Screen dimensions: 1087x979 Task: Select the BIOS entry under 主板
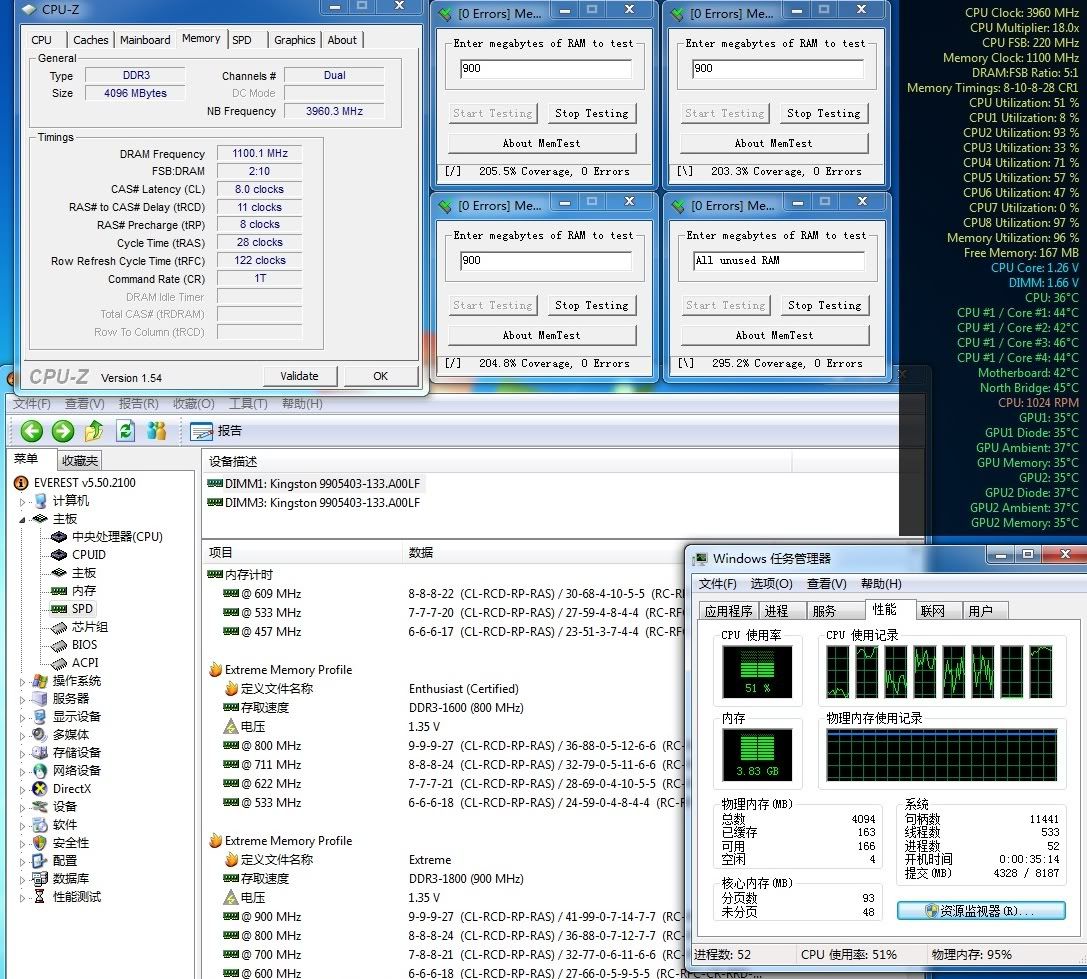click(x=84, y=645)
